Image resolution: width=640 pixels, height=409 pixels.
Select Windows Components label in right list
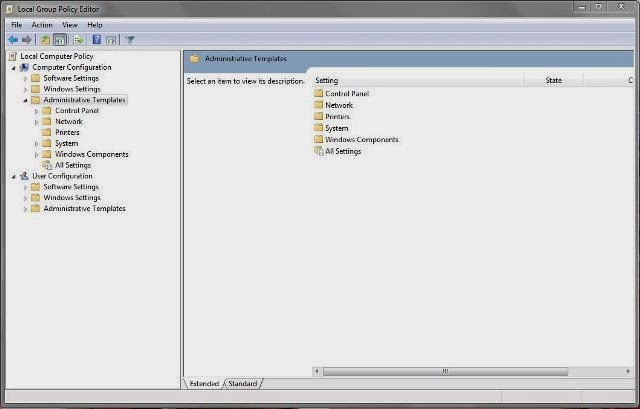tap(362, 140)
